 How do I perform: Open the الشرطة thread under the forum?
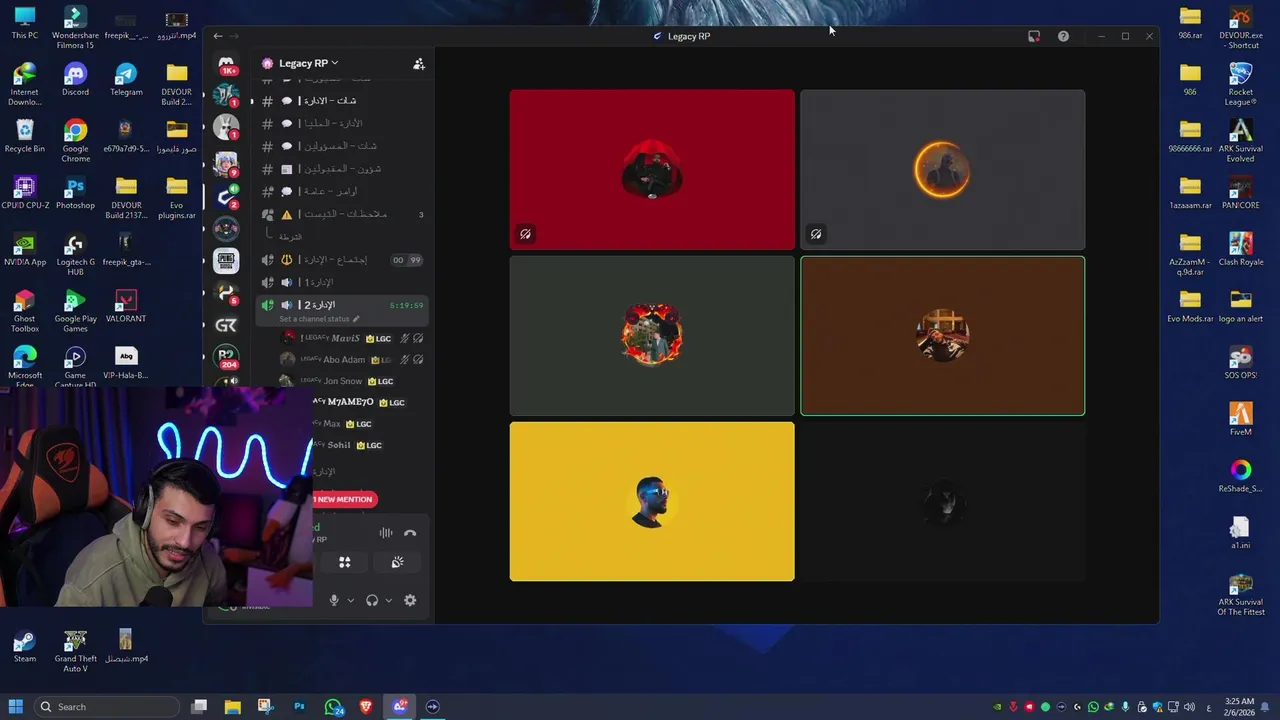pyautogui.click(x=290, y=237)
